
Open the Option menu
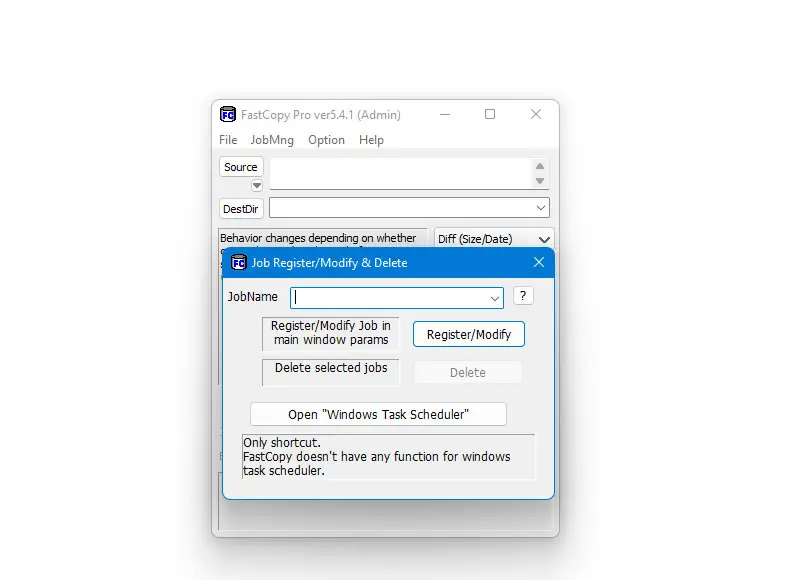(x=326, y=140)
